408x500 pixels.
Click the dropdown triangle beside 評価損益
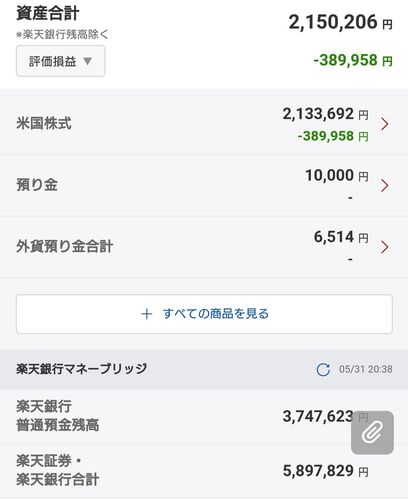pyautogui.click(x=87, y=61)
